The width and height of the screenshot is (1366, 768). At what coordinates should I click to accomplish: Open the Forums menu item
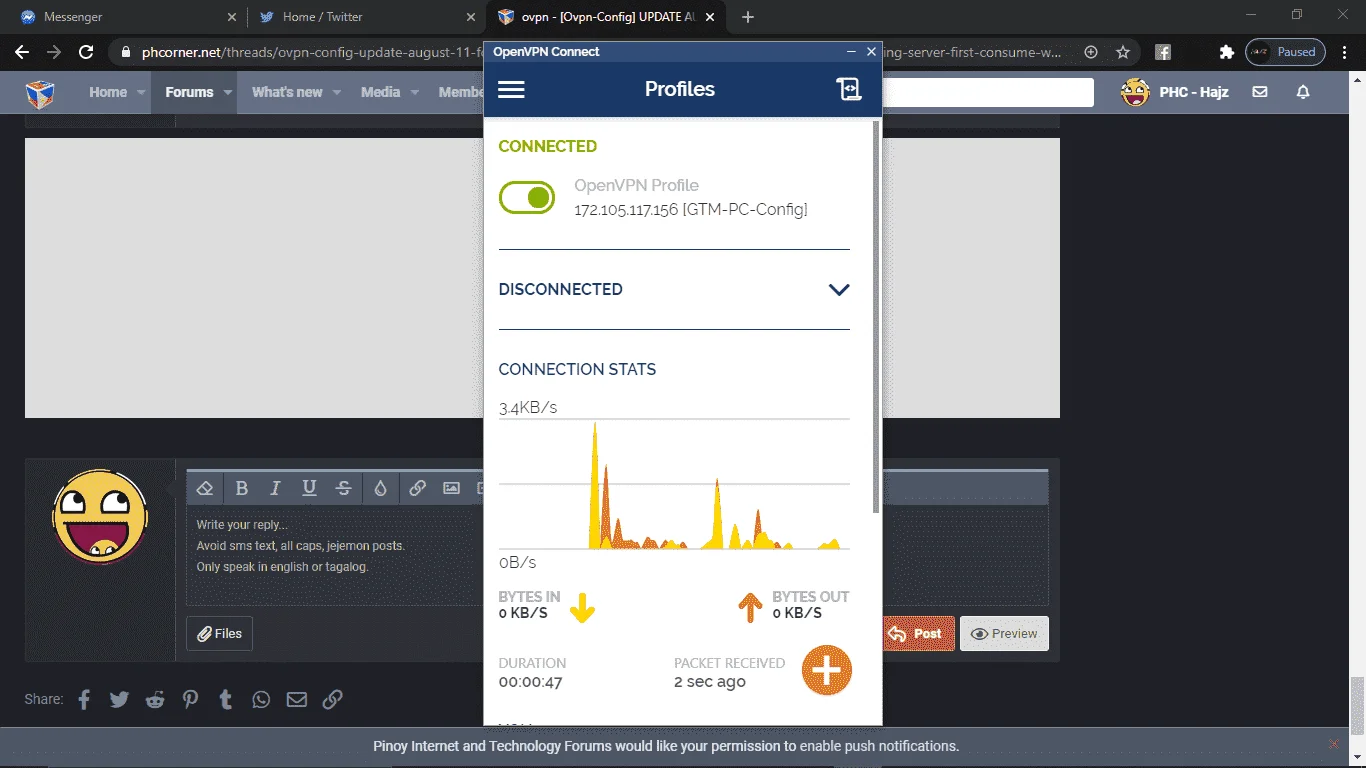click(189, 92)
